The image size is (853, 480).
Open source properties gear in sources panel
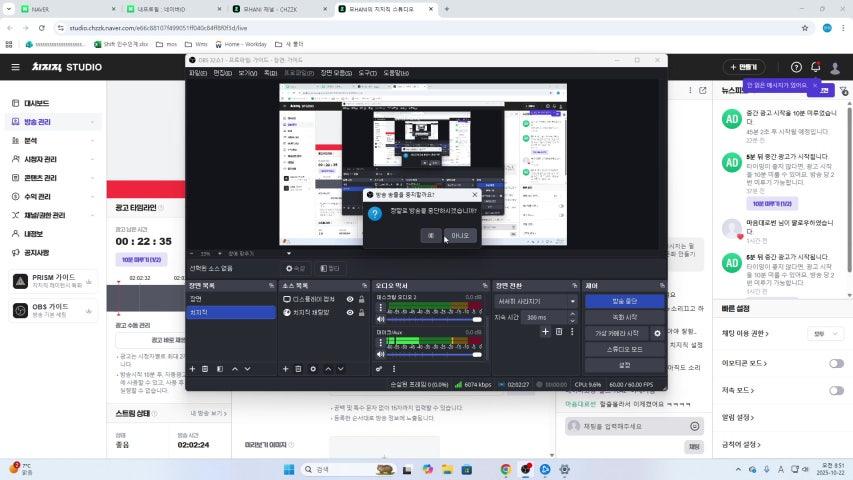click(313, 369)
